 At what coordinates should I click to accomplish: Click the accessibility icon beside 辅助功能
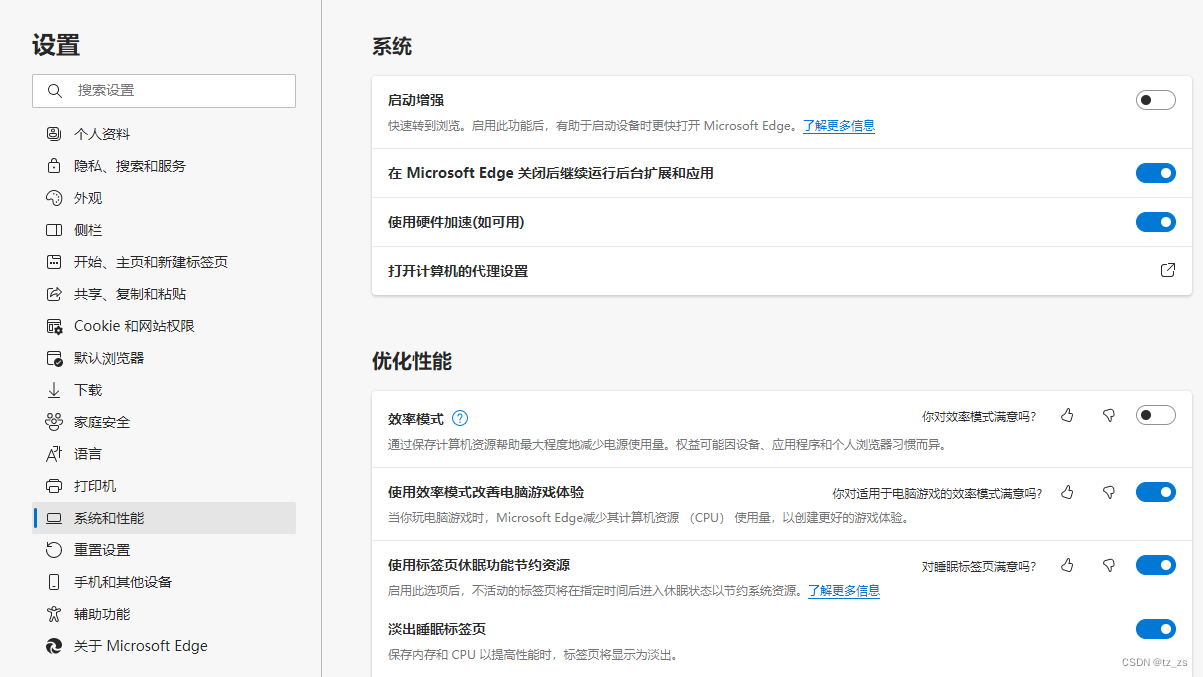point(54,614)
